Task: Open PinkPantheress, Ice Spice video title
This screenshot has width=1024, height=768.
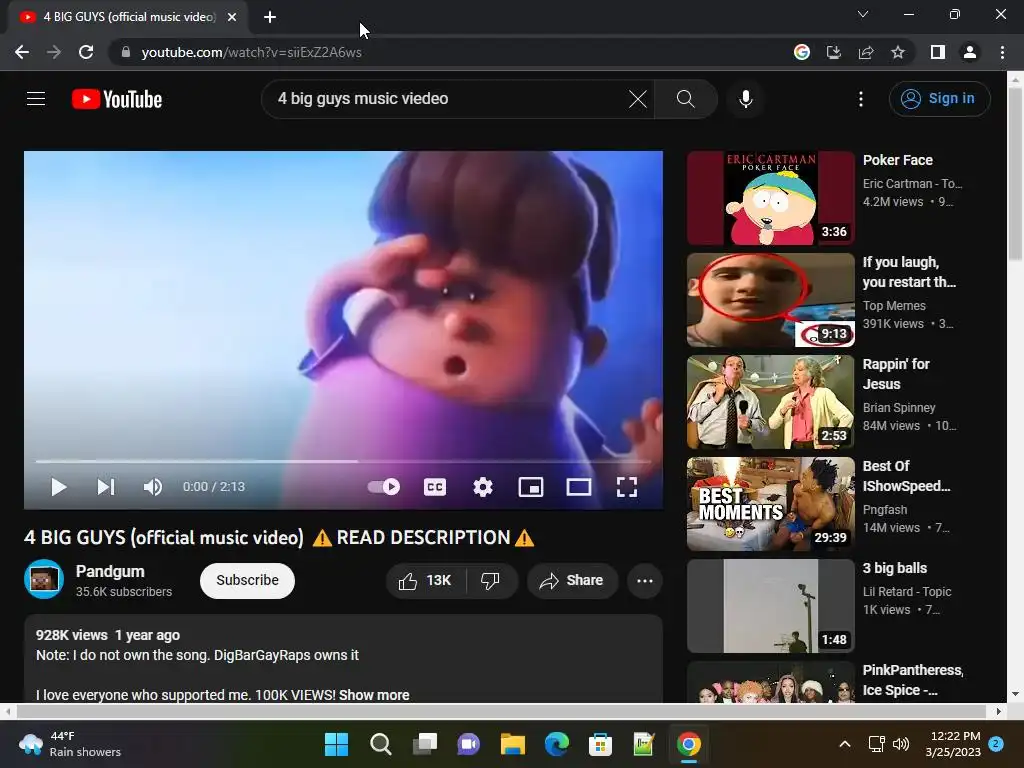Action: (x=913, y=680)
